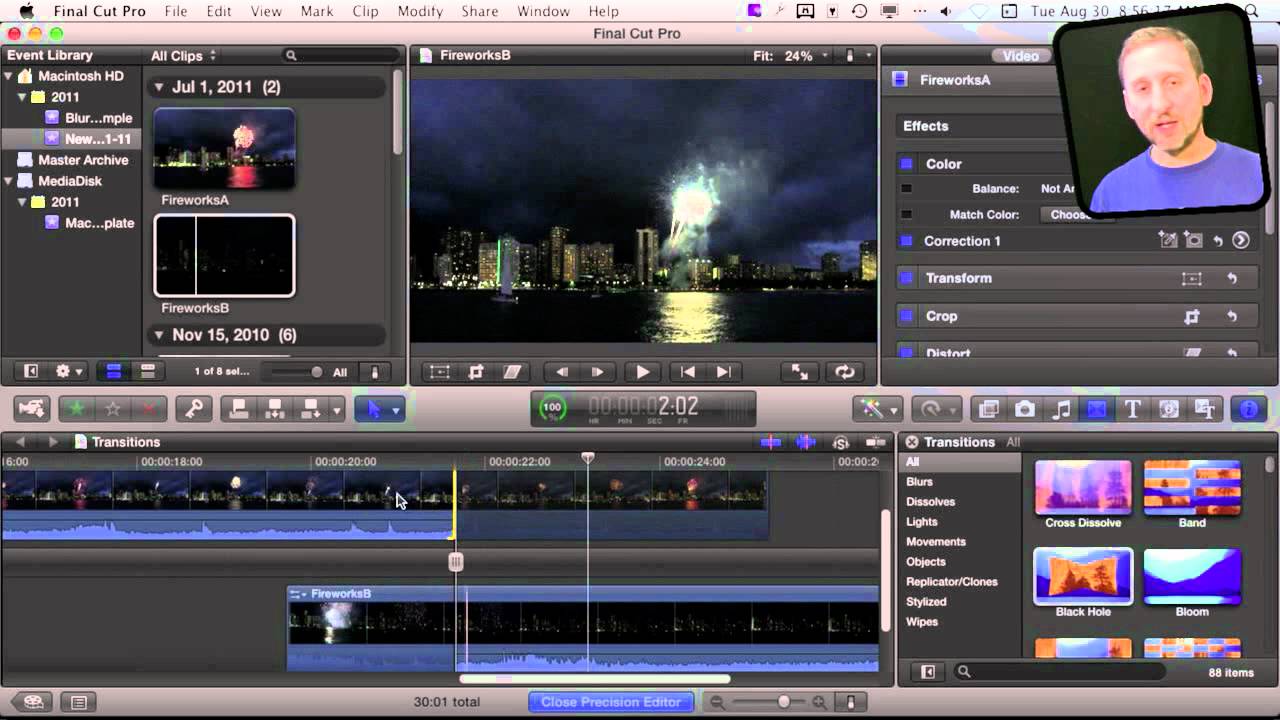Select the Wipes transitions category

pos(922,622)
